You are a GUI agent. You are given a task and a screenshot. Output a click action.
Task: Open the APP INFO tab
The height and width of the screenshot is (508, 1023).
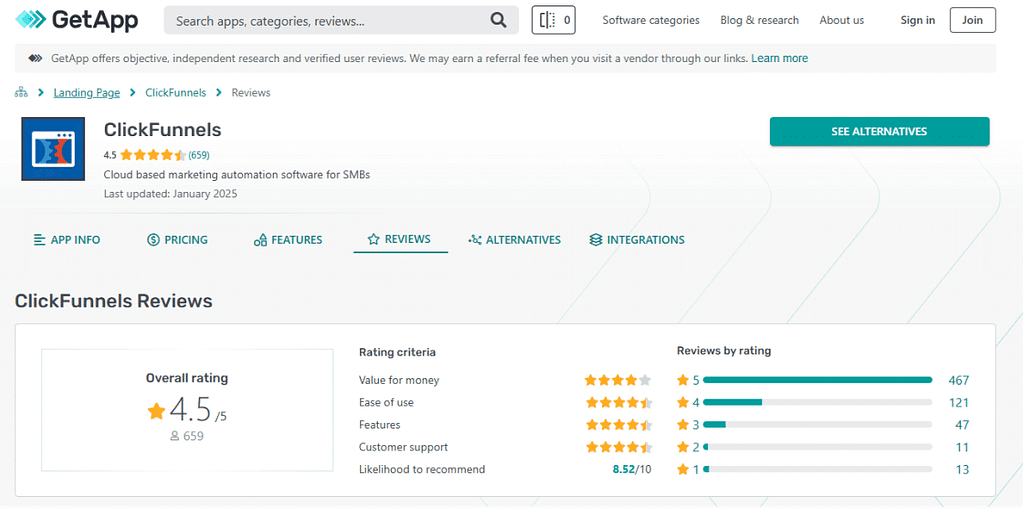pyautogui.click(x=67, y=240)
